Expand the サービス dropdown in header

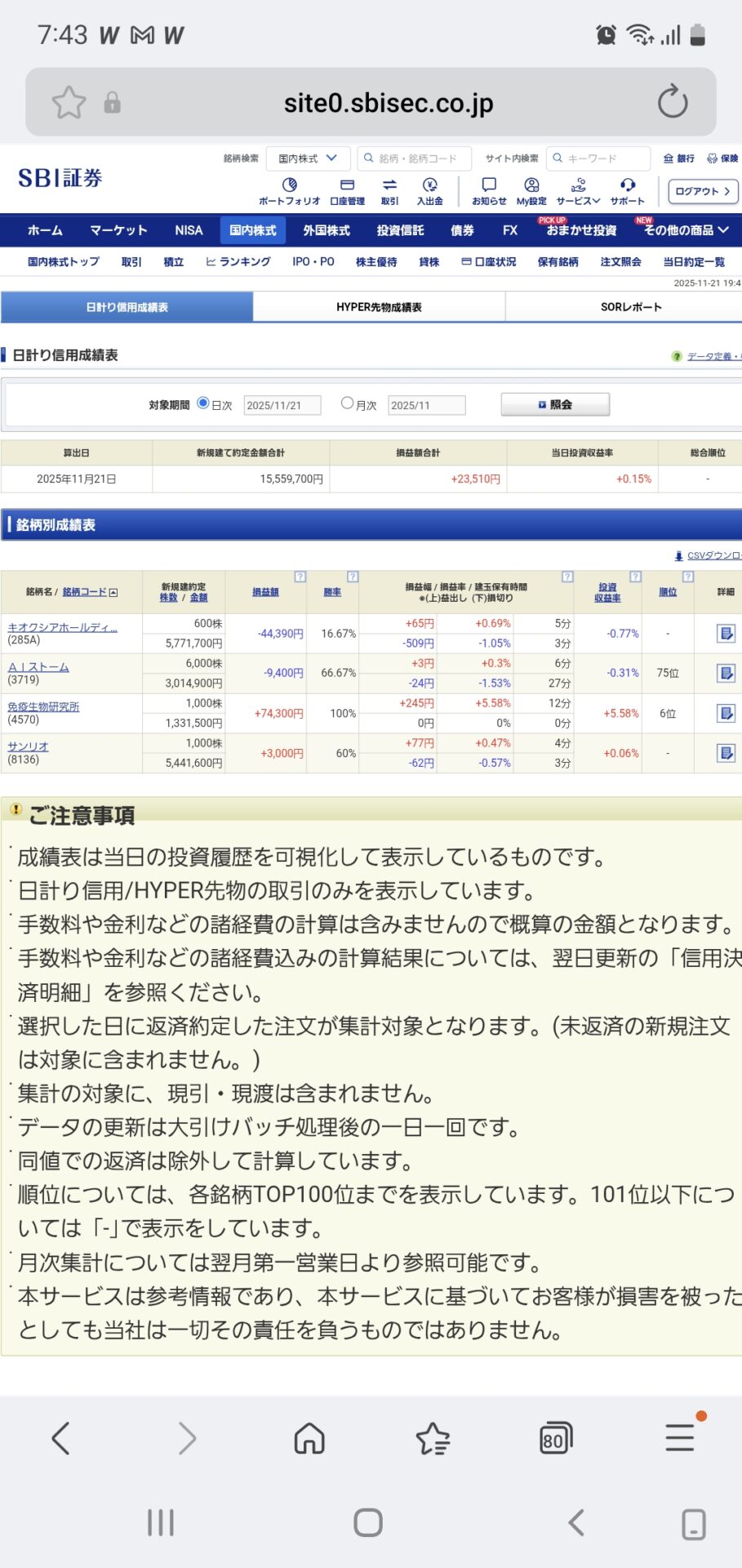pos(578,190)
